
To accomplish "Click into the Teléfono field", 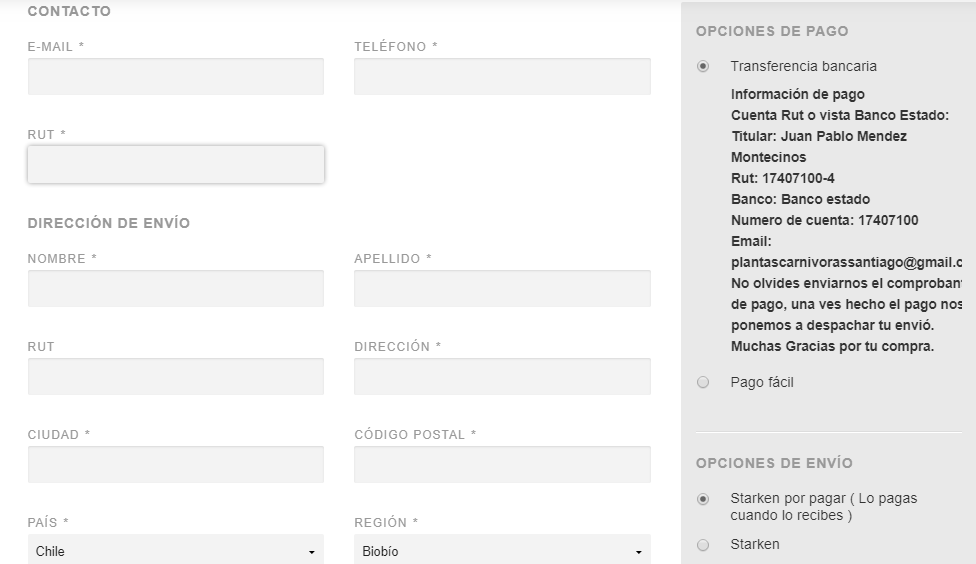I will (502, 77).
